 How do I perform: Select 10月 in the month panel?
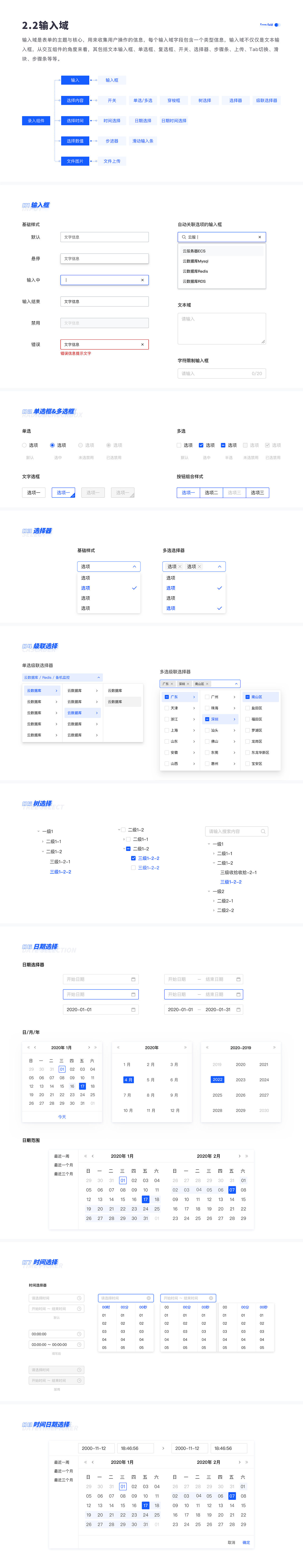(128, 1110)
